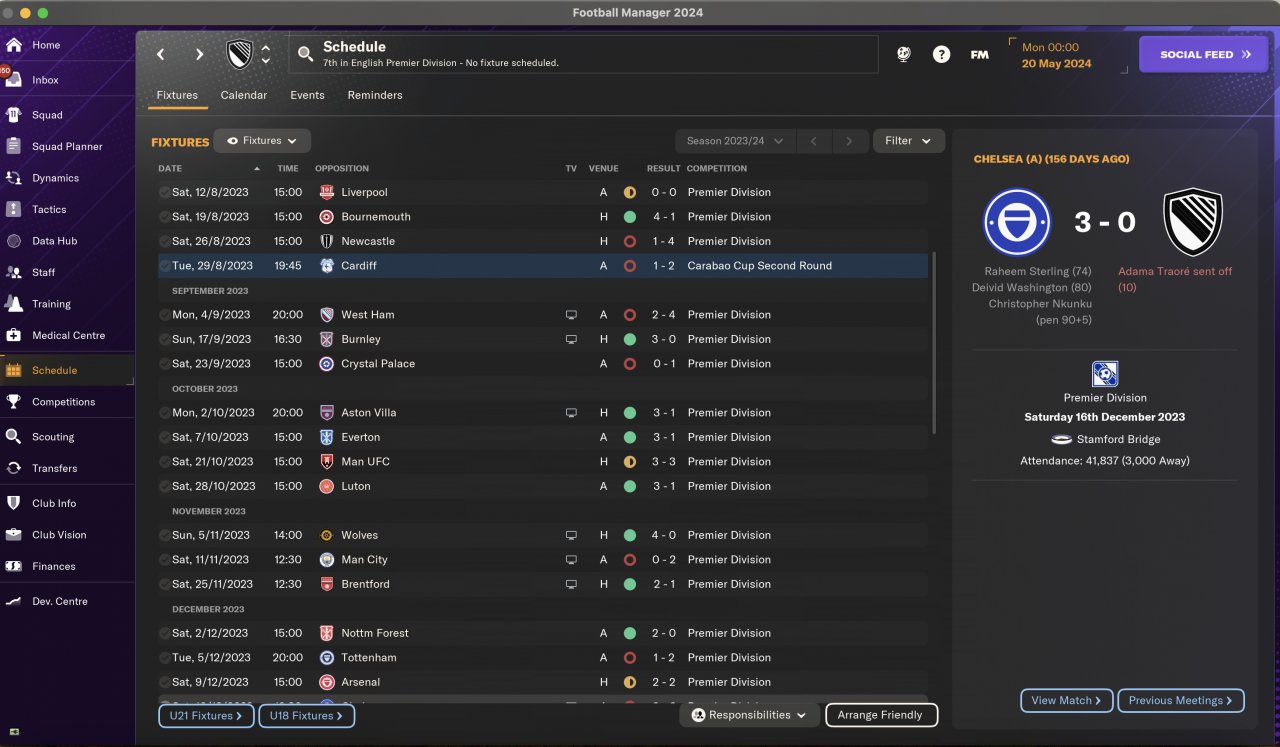The width and height of the screenshot is (1280, 747).
Task: Open the Inbox envelope icon
Action: click(x=14, y=80)
